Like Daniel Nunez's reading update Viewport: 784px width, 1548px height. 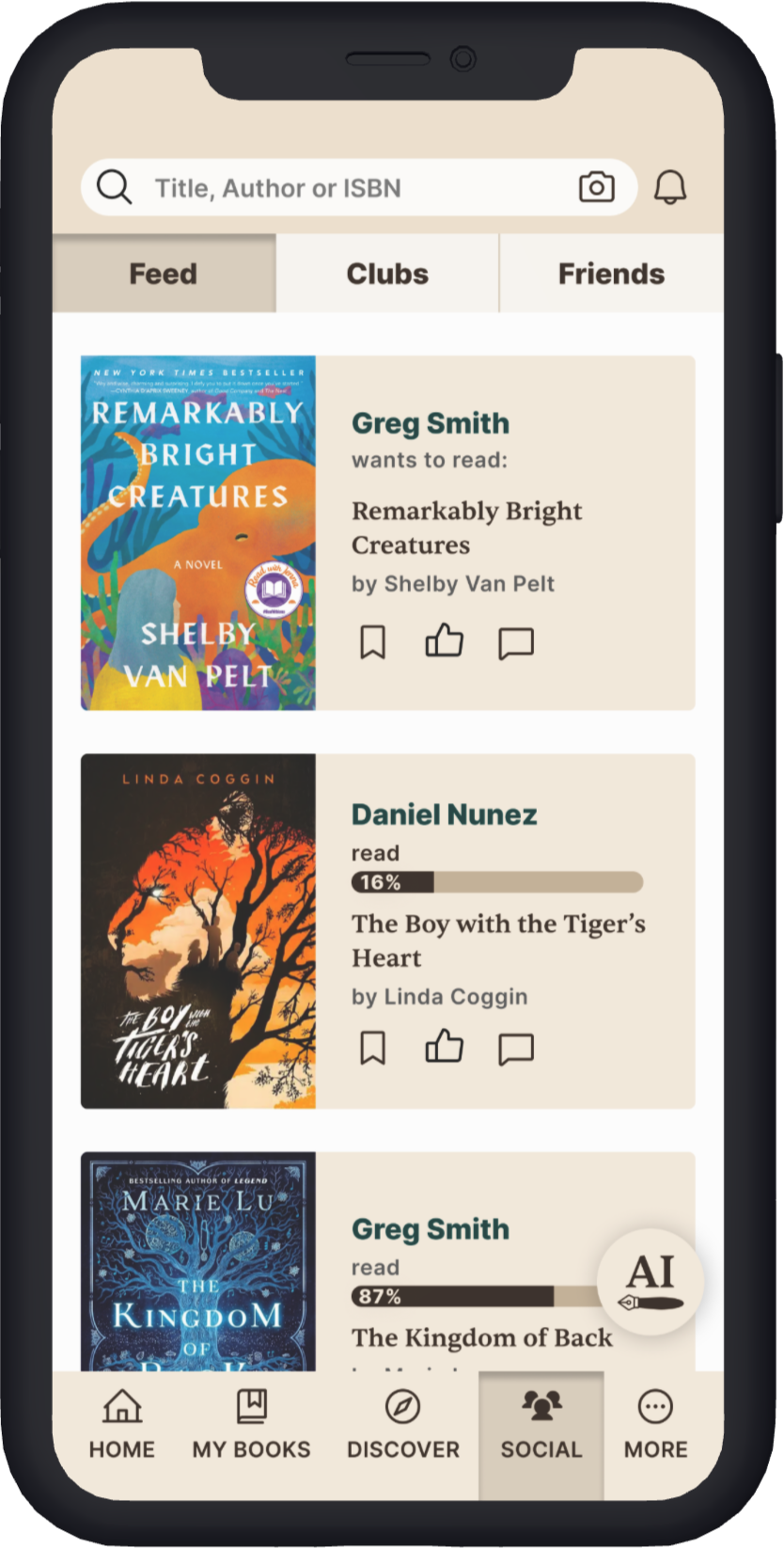444,1046
